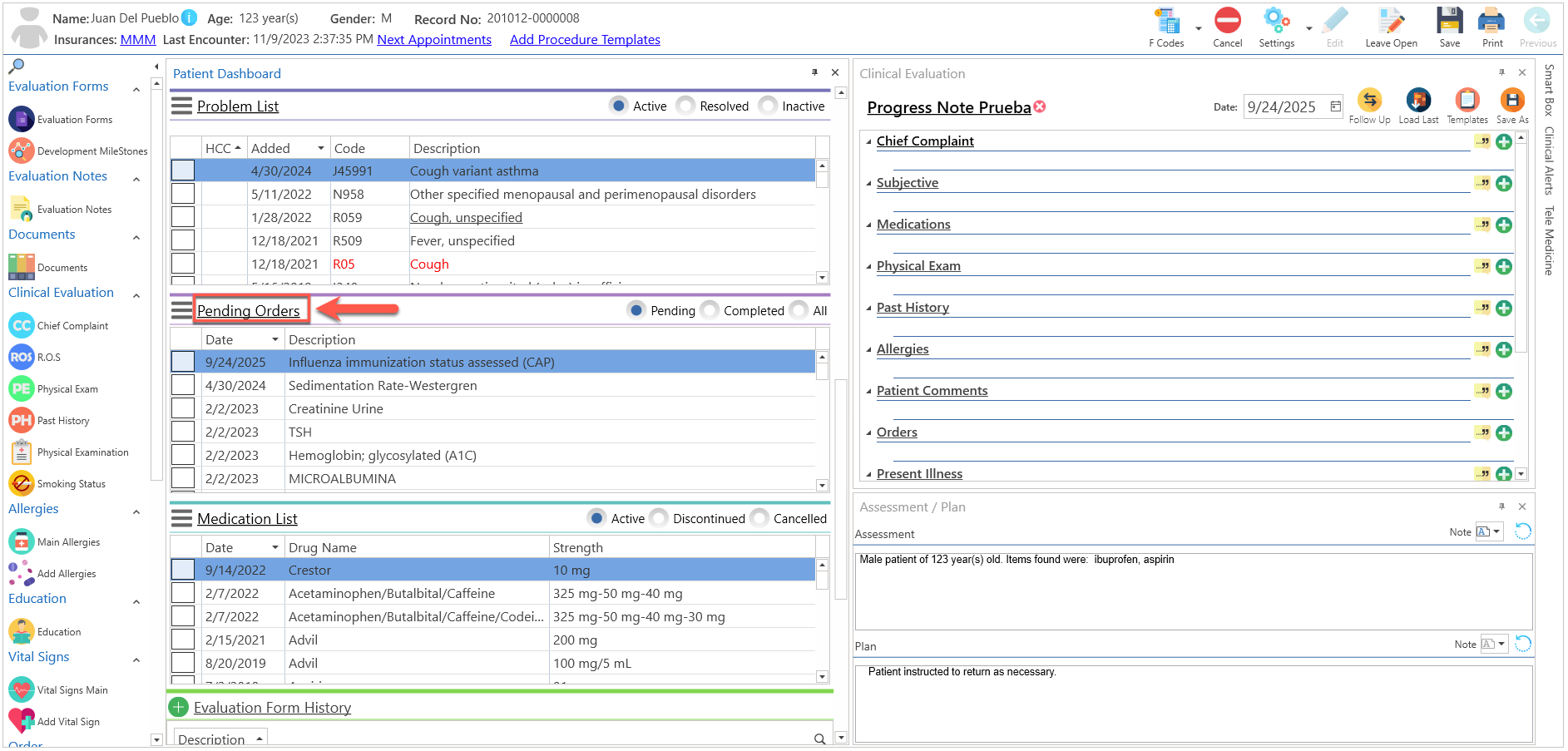1568x751 pixels.
Task: Open the Tele Medicine side tab
Action: click(x=1549, y=240)
